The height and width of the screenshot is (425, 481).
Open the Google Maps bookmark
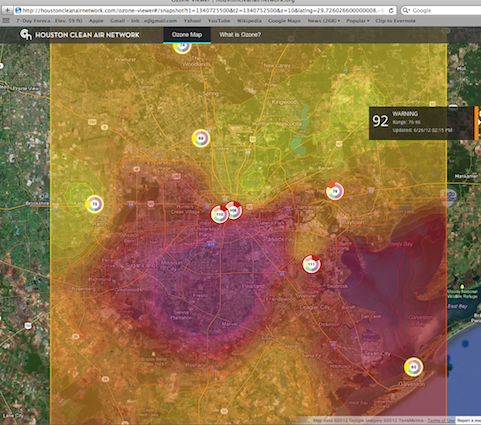tap(284, 21)
